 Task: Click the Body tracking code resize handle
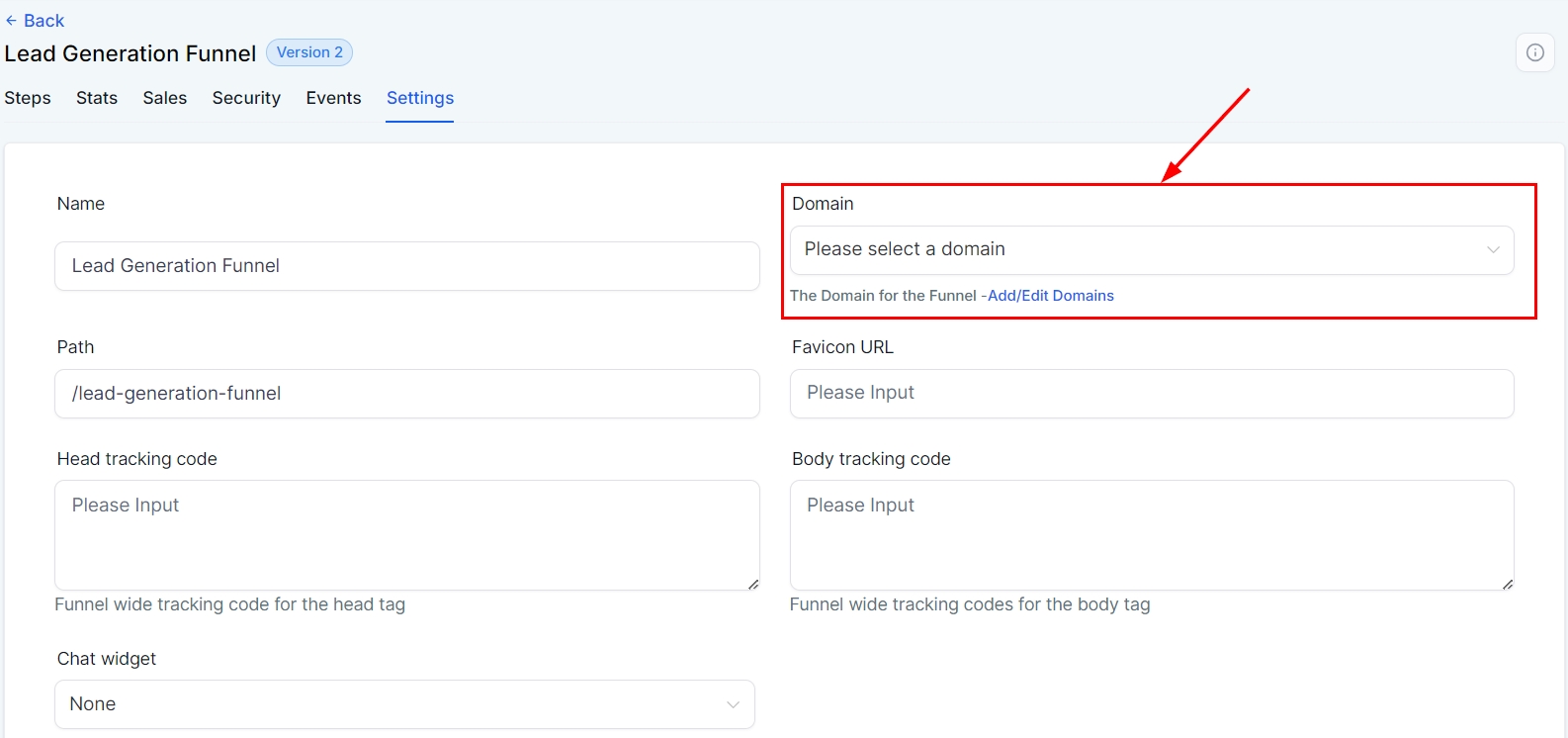[x=1508, y=585]
